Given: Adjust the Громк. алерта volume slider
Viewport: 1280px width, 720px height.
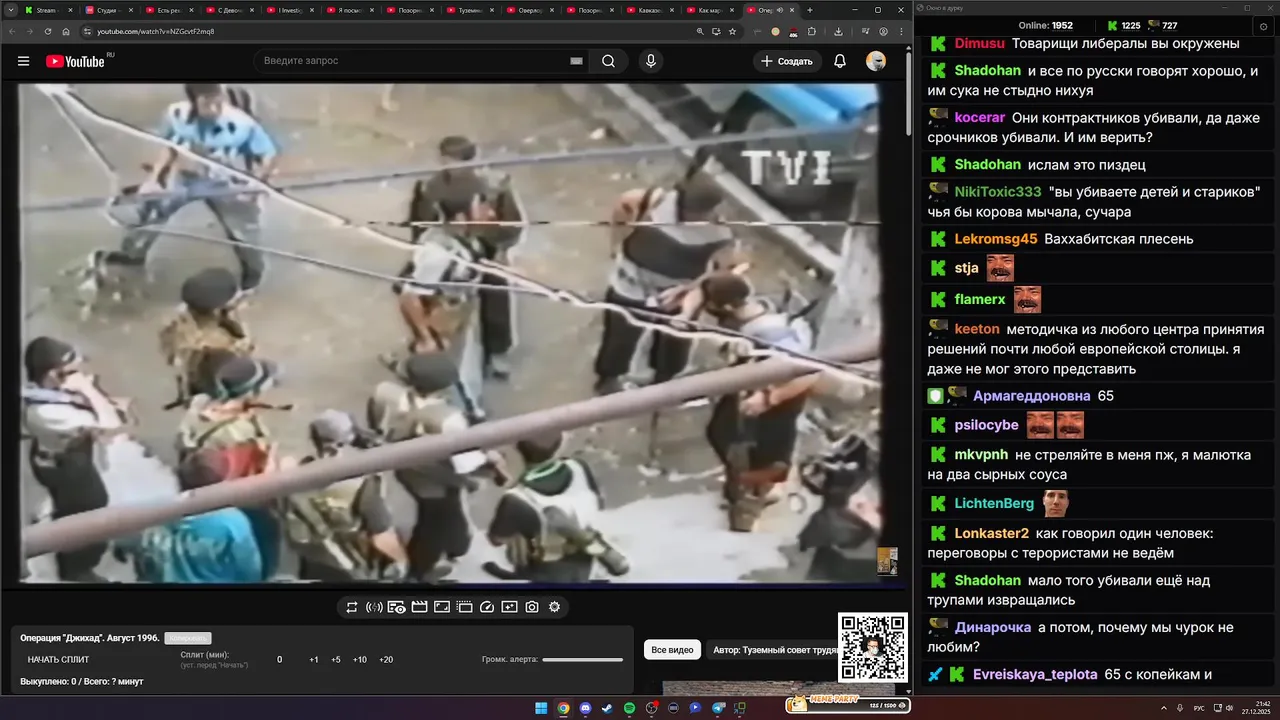Looking at the screenshot, I should tap(582, 660).
